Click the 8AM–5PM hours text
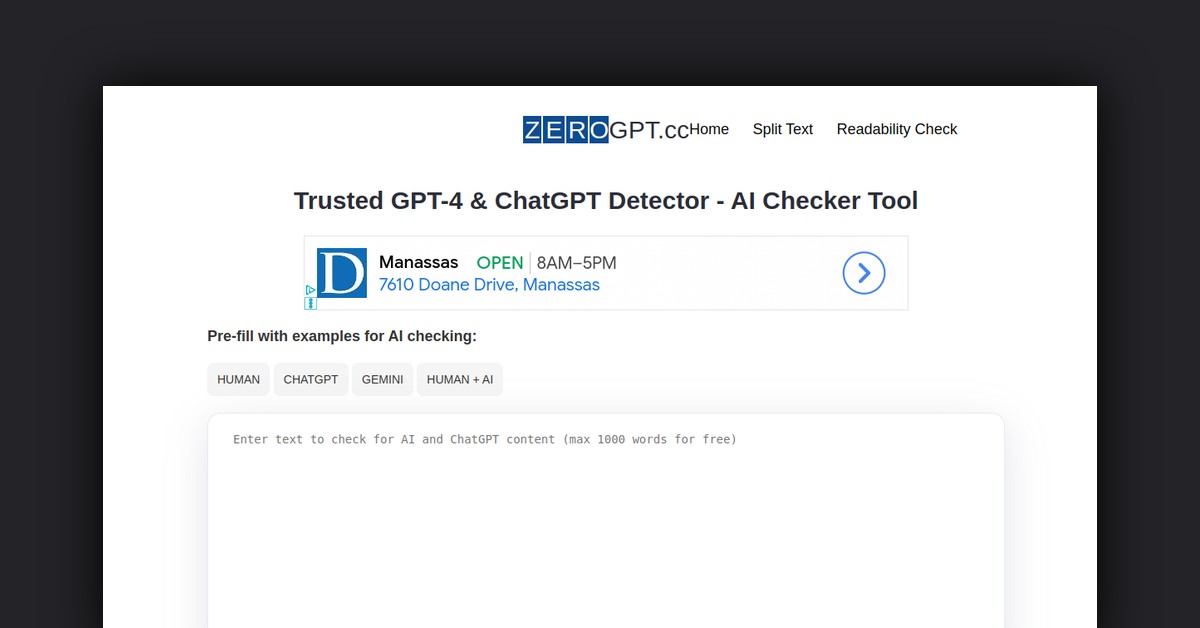1200x628 pixels. point(576,263)
